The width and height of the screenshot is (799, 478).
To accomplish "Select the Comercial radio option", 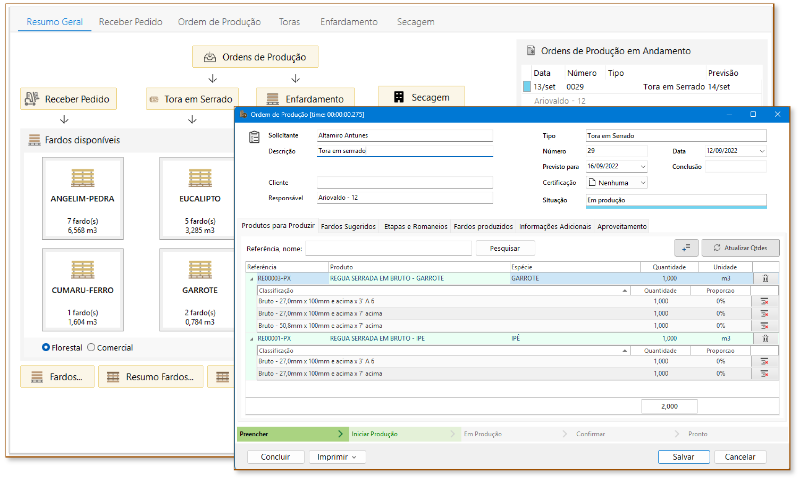I will 92,348.
